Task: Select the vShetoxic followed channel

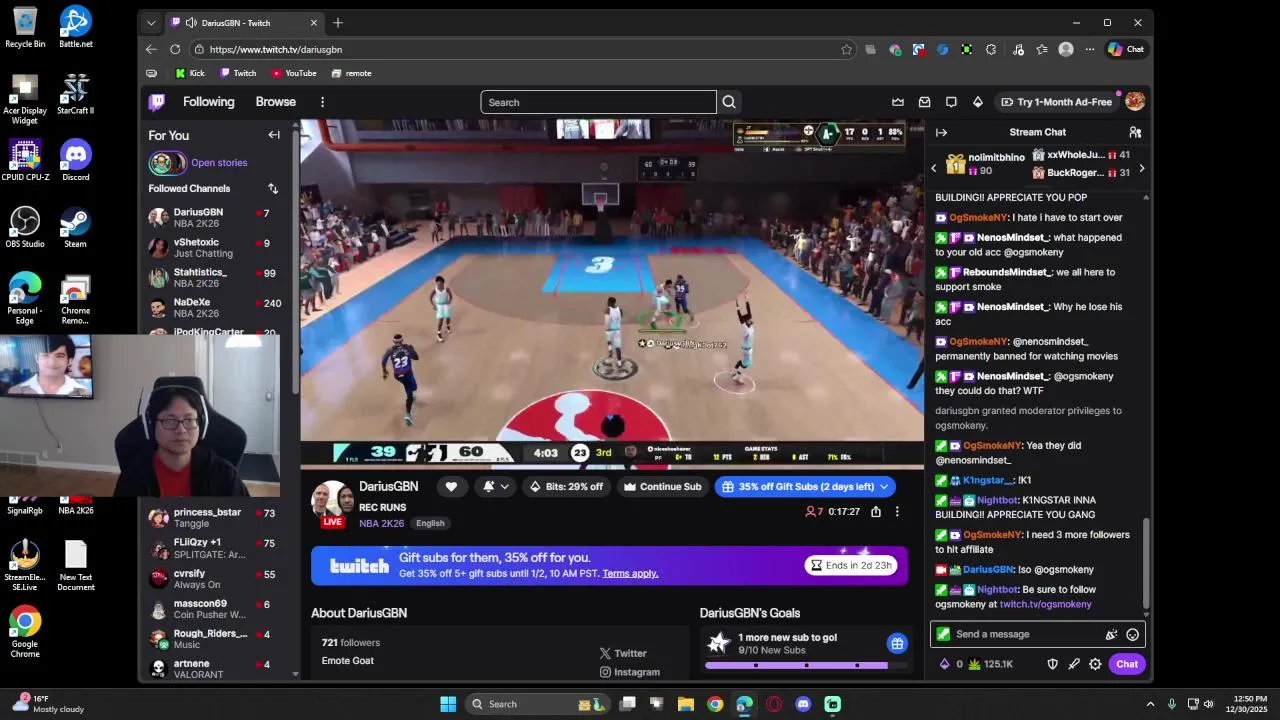Action: pyautogui.click(x=215, y=248)
